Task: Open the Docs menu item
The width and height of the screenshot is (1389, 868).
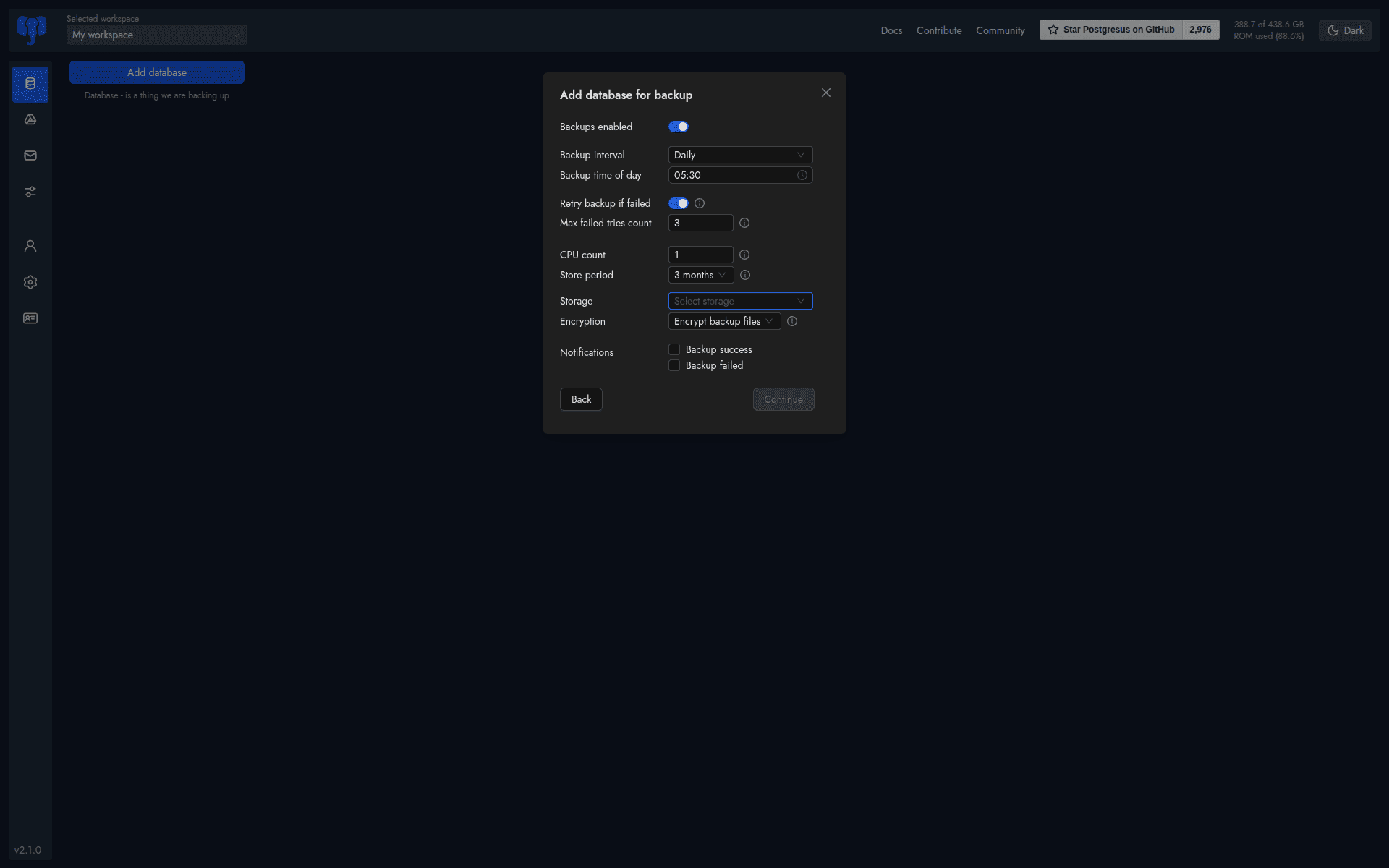Action: tap(891, 30)
